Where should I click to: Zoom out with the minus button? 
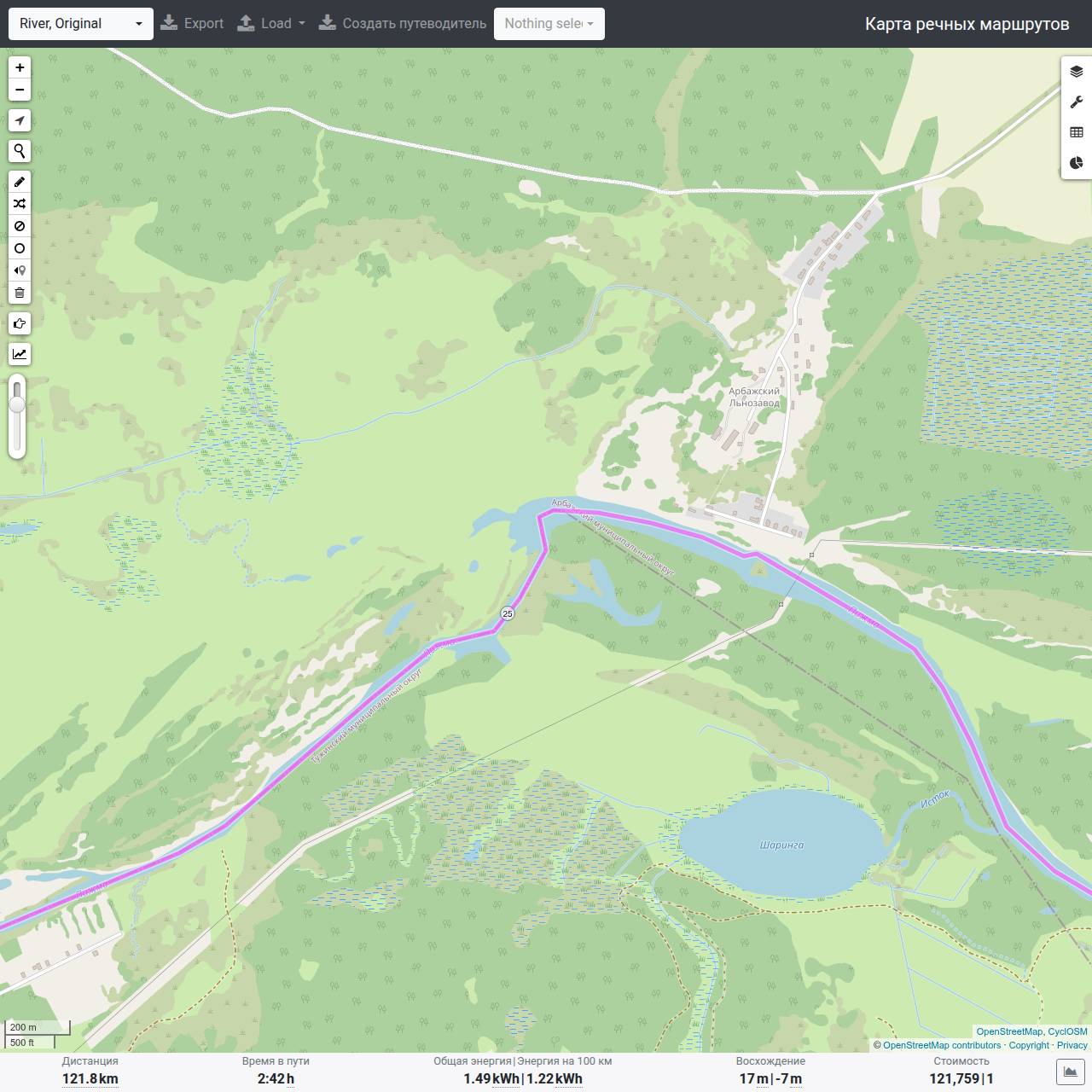pos(20,90)
